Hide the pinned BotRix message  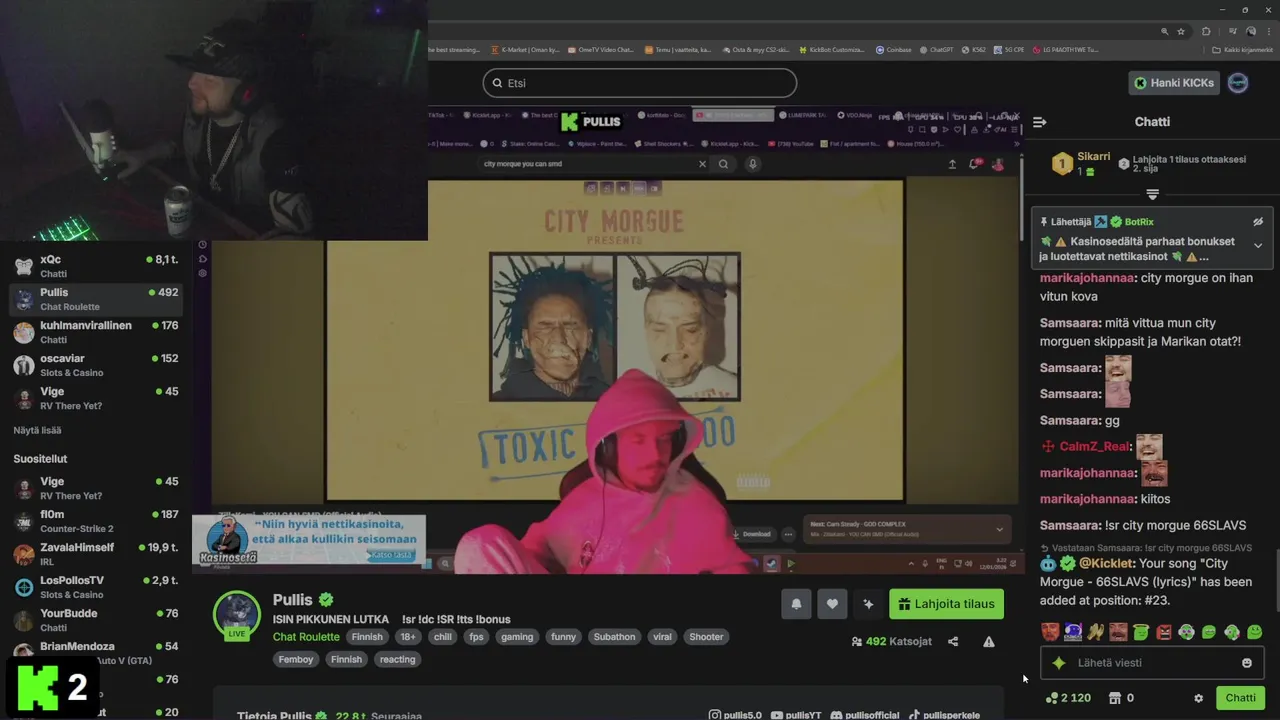pos(1258,222)
